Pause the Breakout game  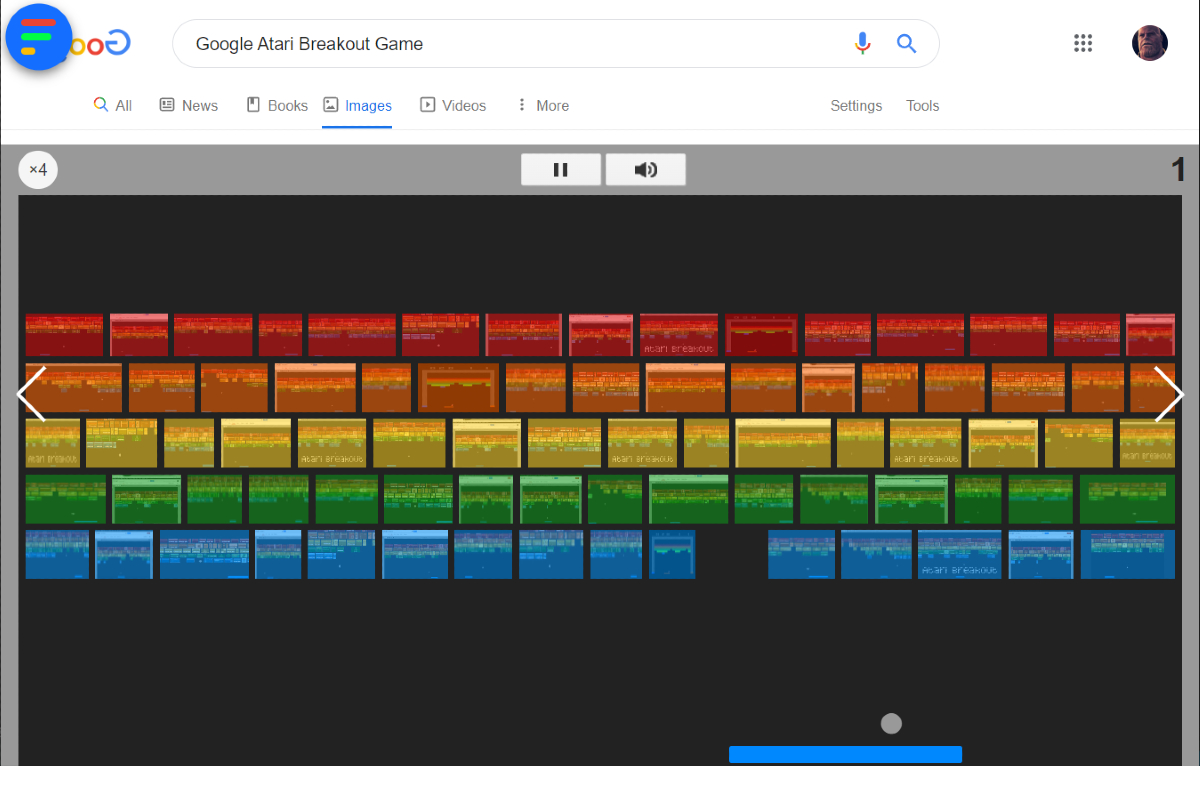point(561,169)
